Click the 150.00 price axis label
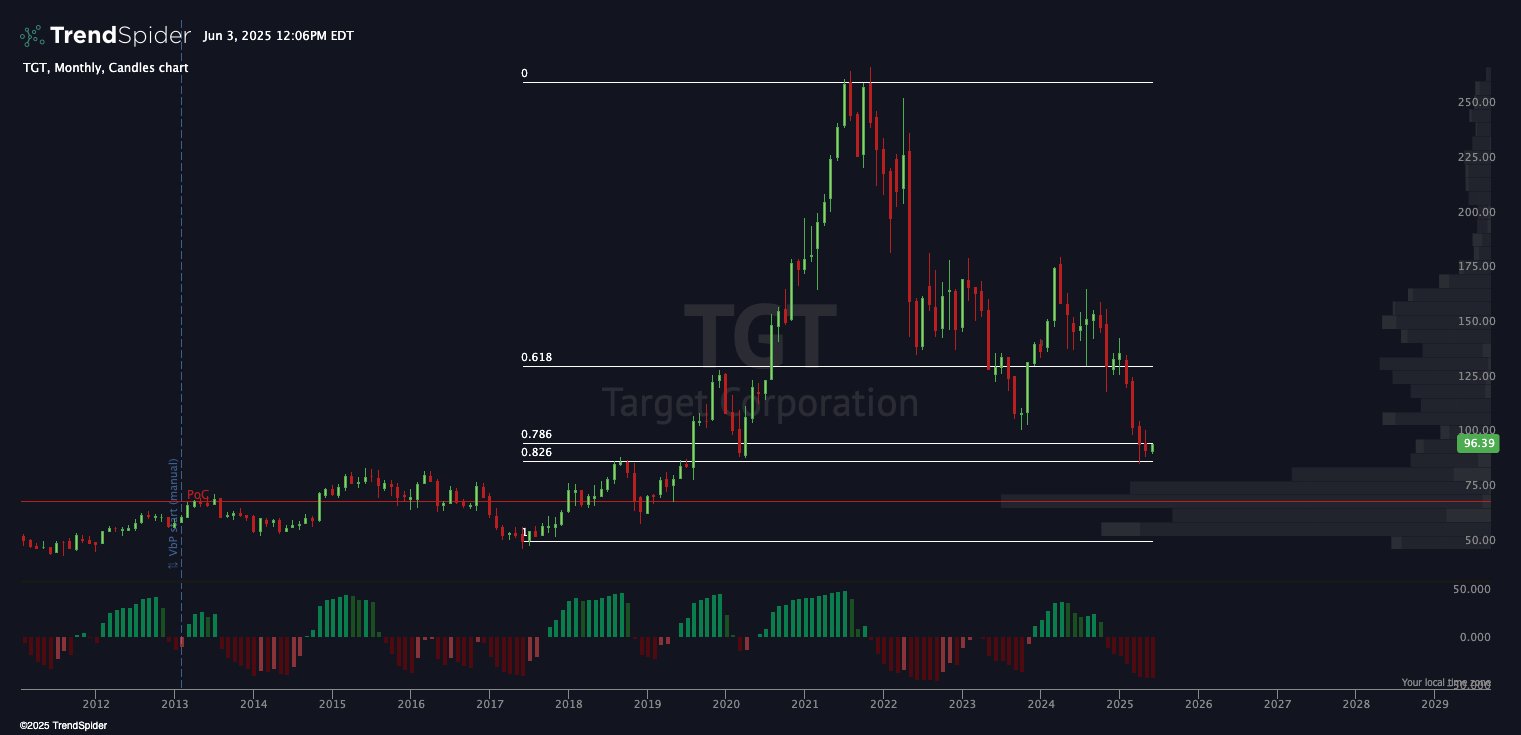 point(1476,321)
